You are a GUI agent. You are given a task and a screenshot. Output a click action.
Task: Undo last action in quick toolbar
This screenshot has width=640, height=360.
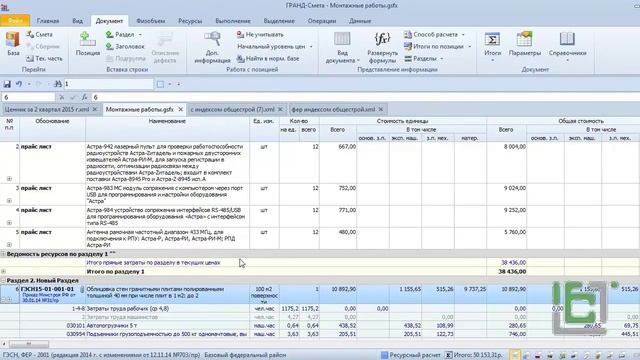tap(19, 84)
